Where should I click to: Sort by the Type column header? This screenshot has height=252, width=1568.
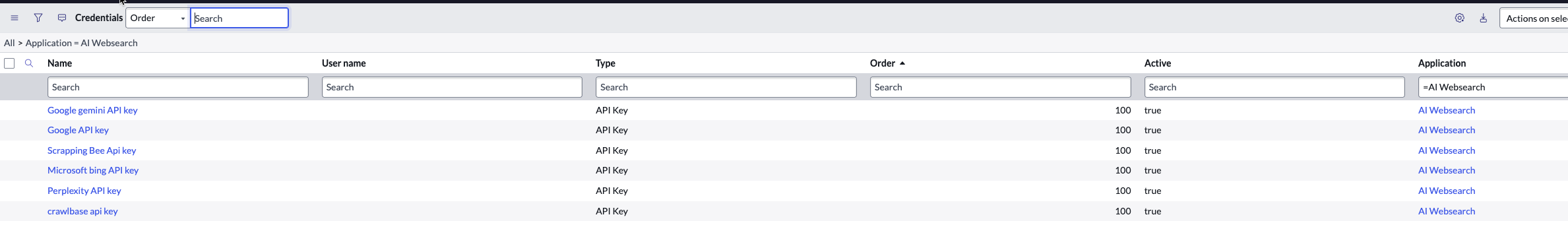[x=606, y=63]
